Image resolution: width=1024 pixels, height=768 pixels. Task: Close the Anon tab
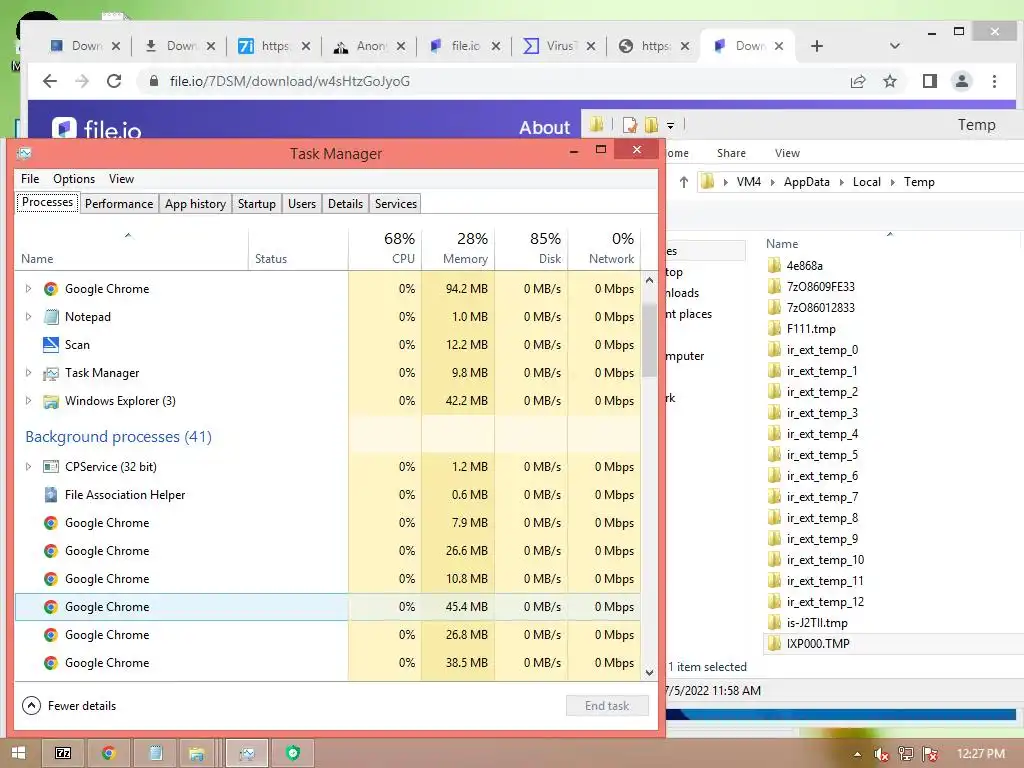(x=400, y=46)
